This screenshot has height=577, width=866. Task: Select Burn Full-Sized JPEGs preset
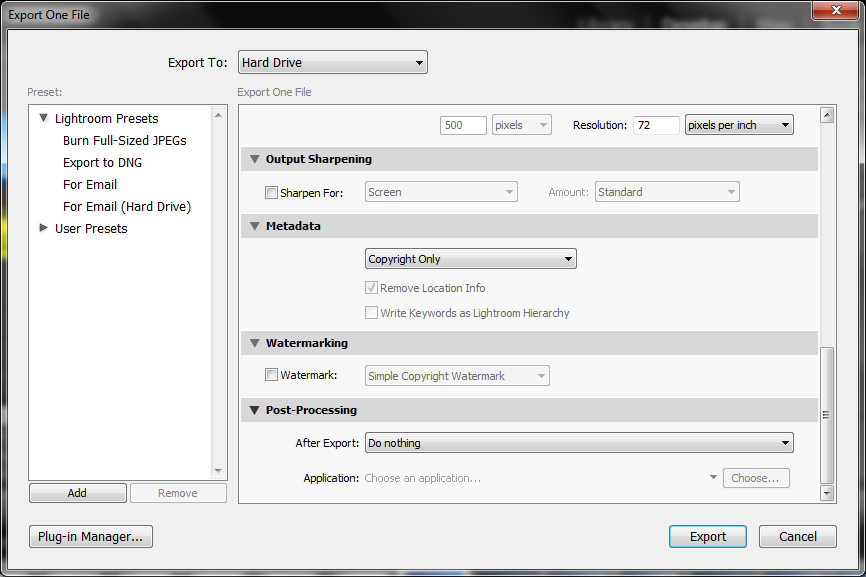click(x=125, y=141)
